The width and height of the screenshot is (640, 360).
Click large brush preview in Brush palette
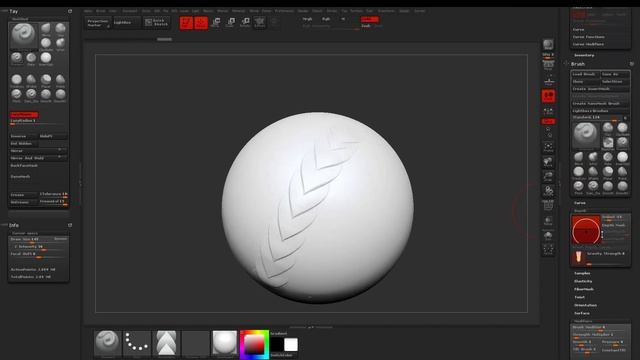pyautogui.click(x=586, y=135)
